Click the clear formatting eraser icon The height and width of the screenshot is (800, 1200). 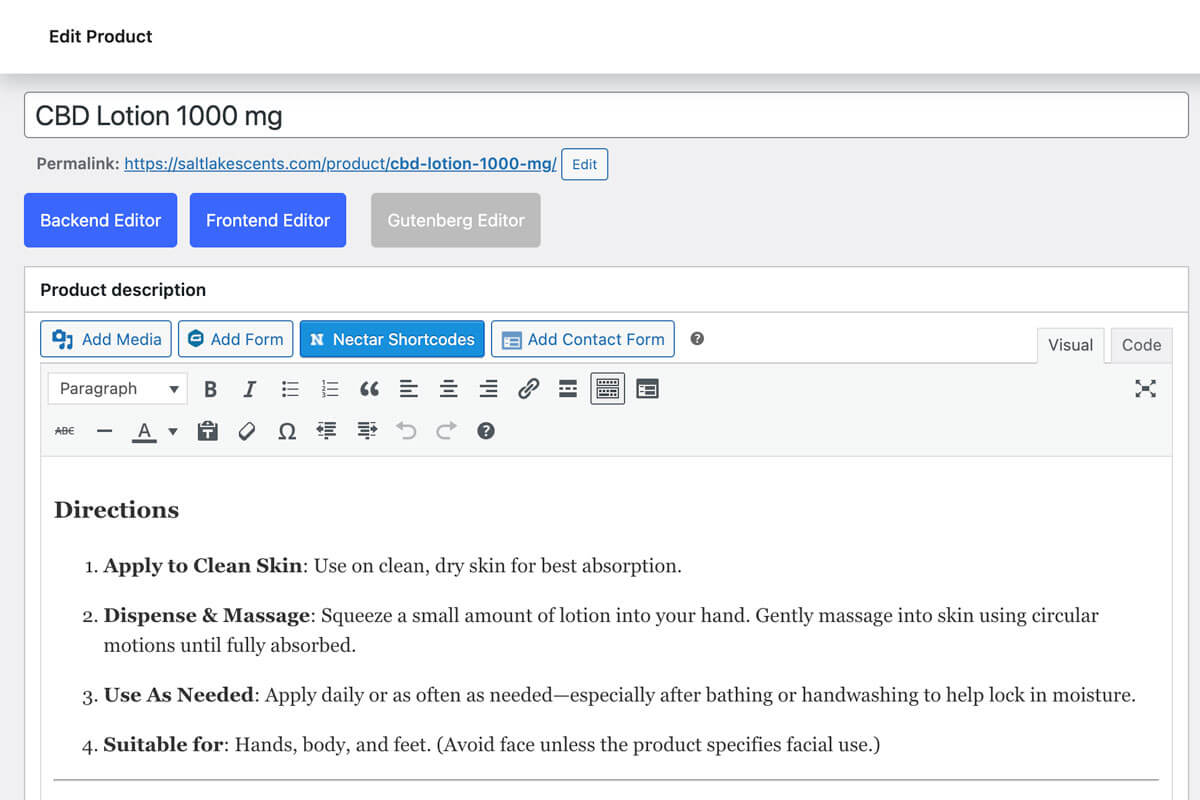[x=247, y=431]
